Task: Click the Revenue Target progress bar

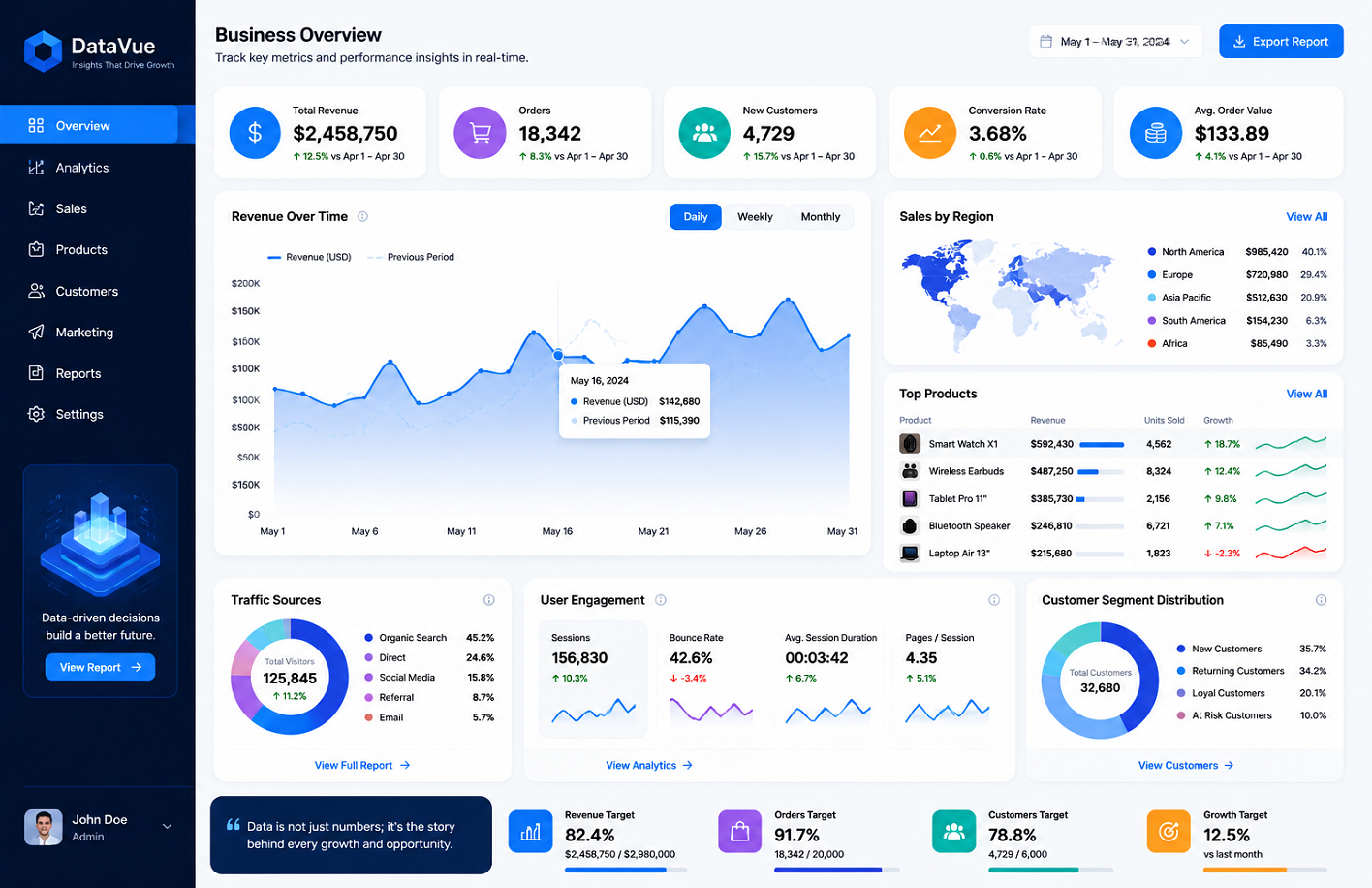Action: point(626,870)
